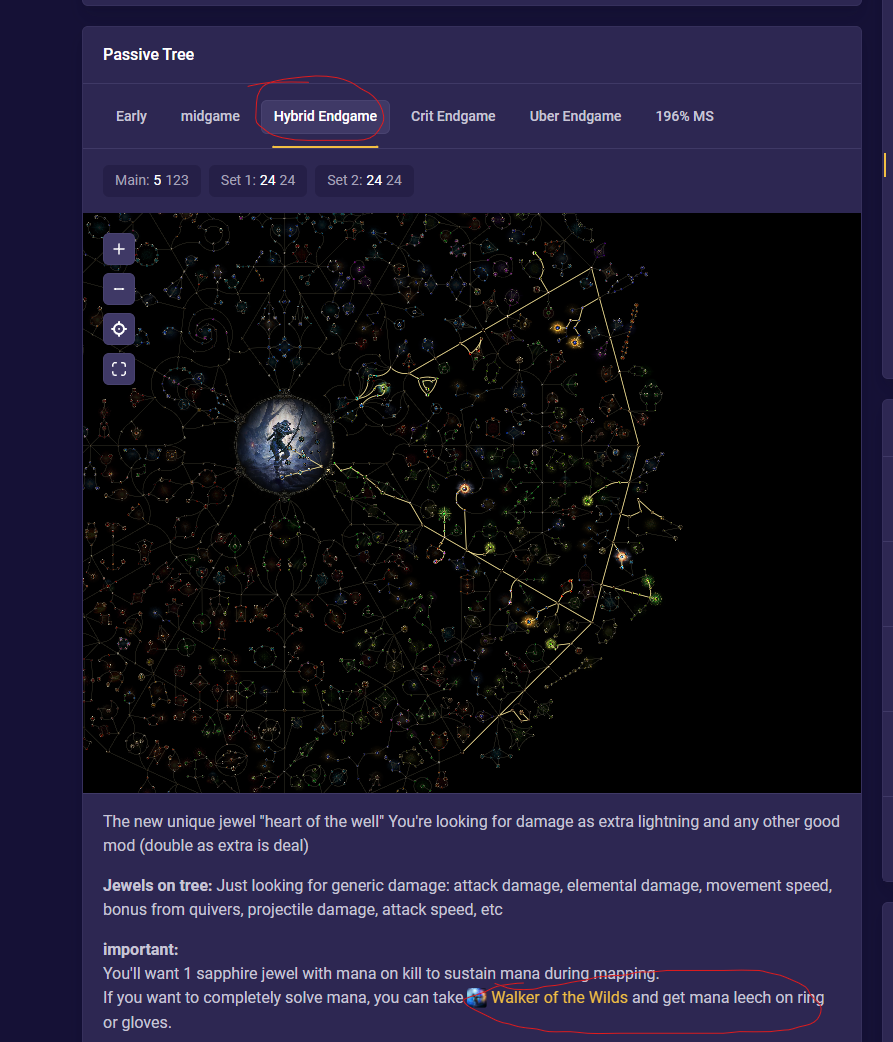Recenter the passive tree view
The width and height of the screenshot is (893, 1042).
[x=119, y=329]
